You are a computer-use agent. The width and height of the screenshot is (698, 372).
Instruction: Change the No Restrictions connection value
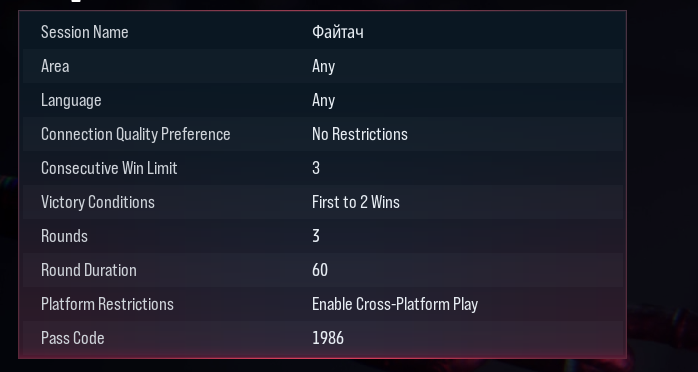tap(360, 134)
